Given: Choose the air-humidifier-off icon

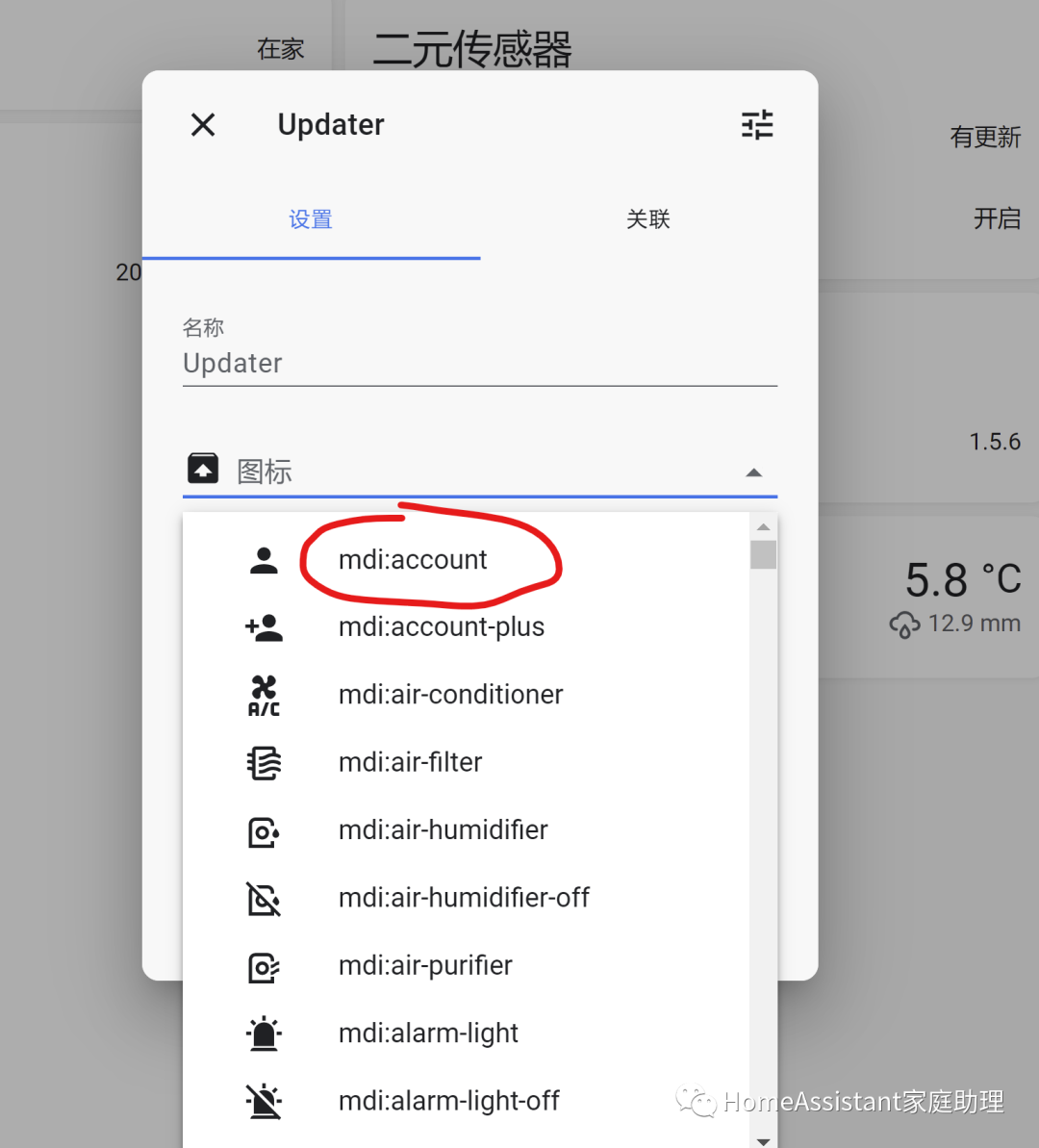Looking at the screenshot, I should [x=264, y=899].
